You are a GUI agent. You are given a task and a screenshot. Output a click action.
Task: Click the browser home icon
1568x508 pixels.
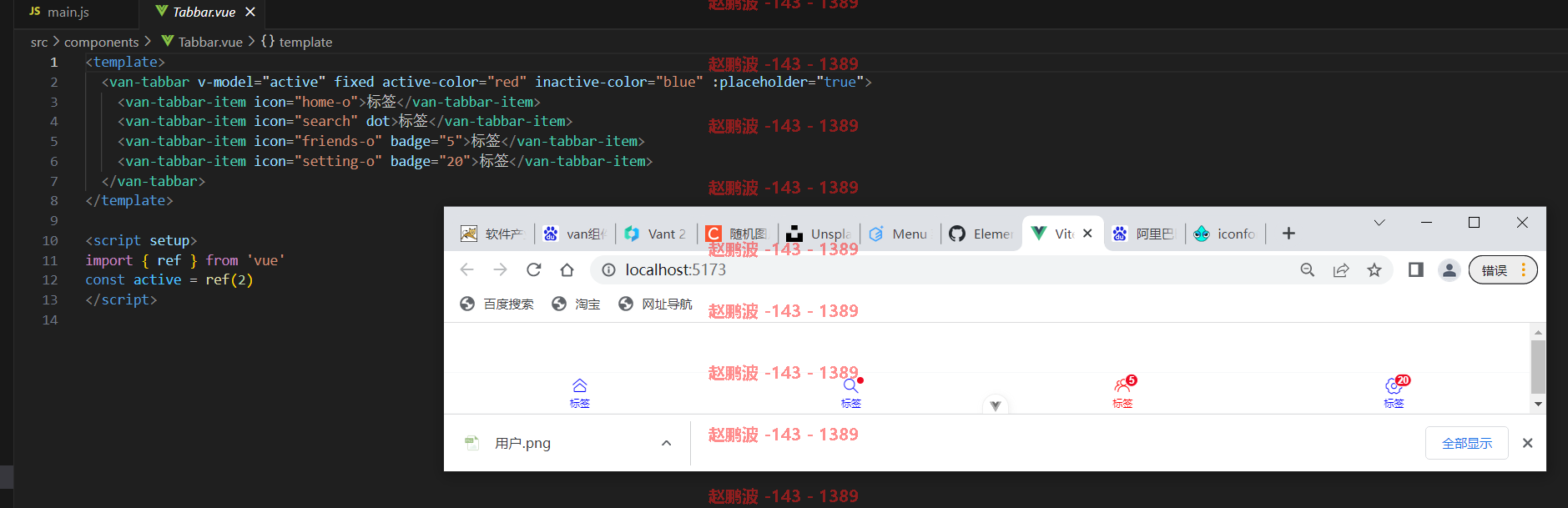pos(567,269)
